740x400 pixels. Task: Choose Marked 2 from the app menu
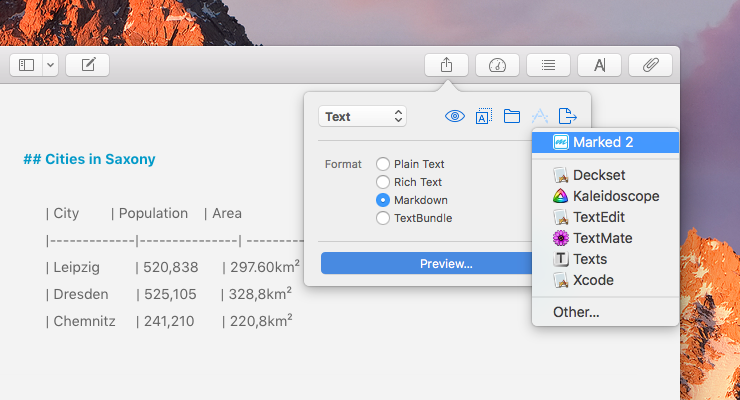coord(603,142)
